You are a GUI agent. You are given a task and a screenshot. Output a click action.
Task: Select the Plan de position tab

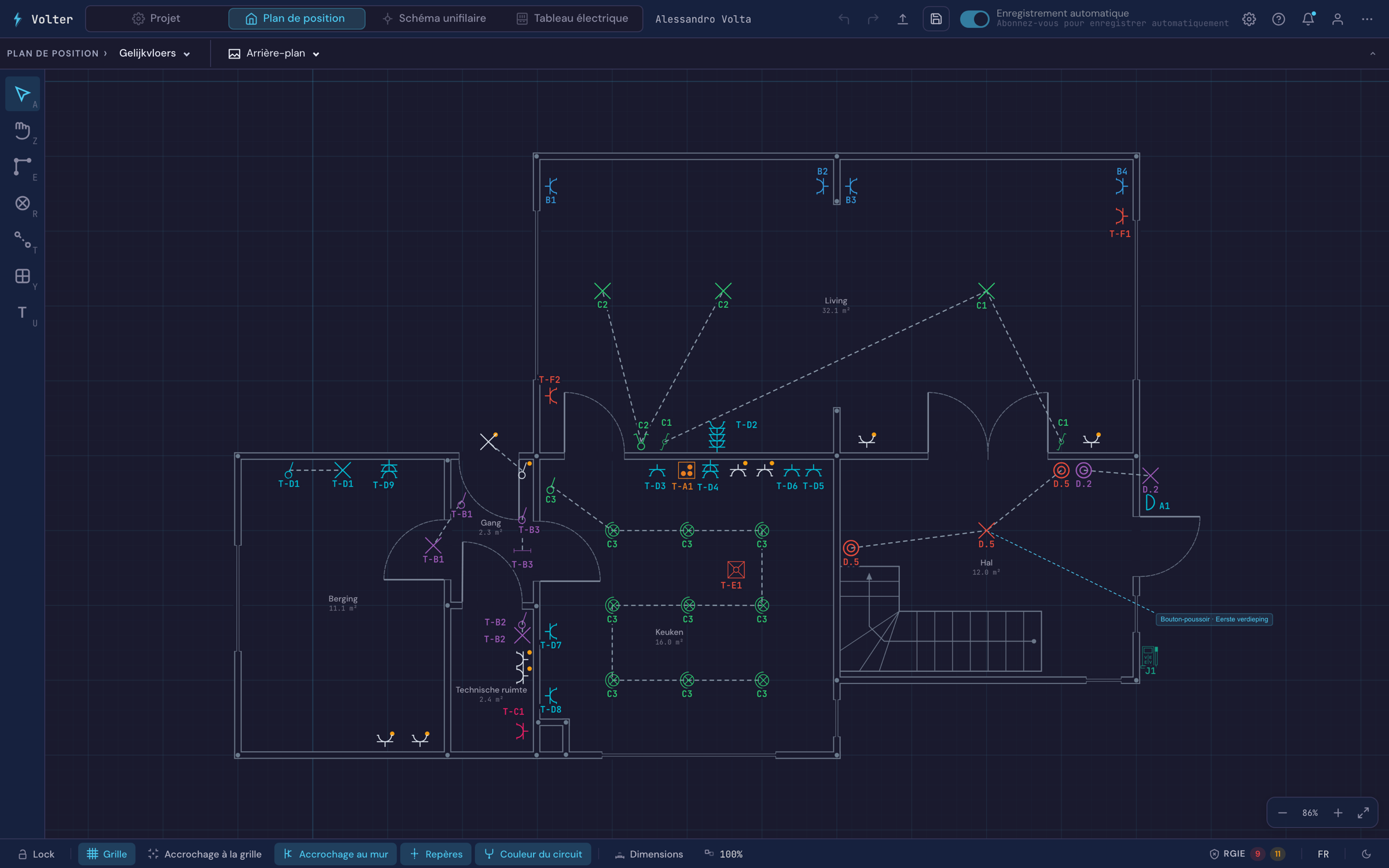pos(296,19)
